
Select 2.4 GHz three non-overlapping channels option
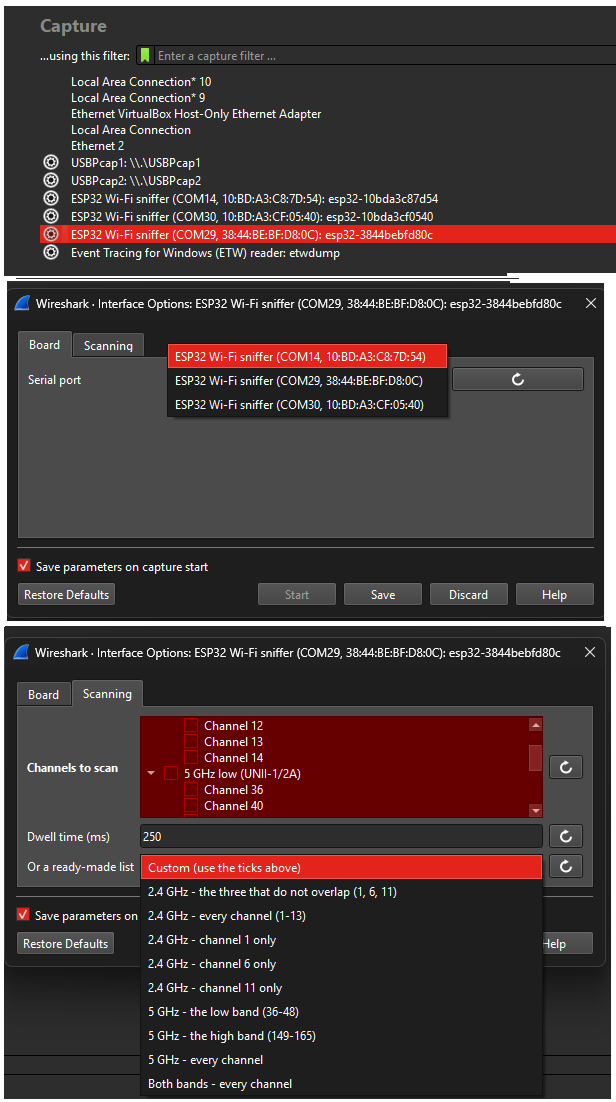342,891
